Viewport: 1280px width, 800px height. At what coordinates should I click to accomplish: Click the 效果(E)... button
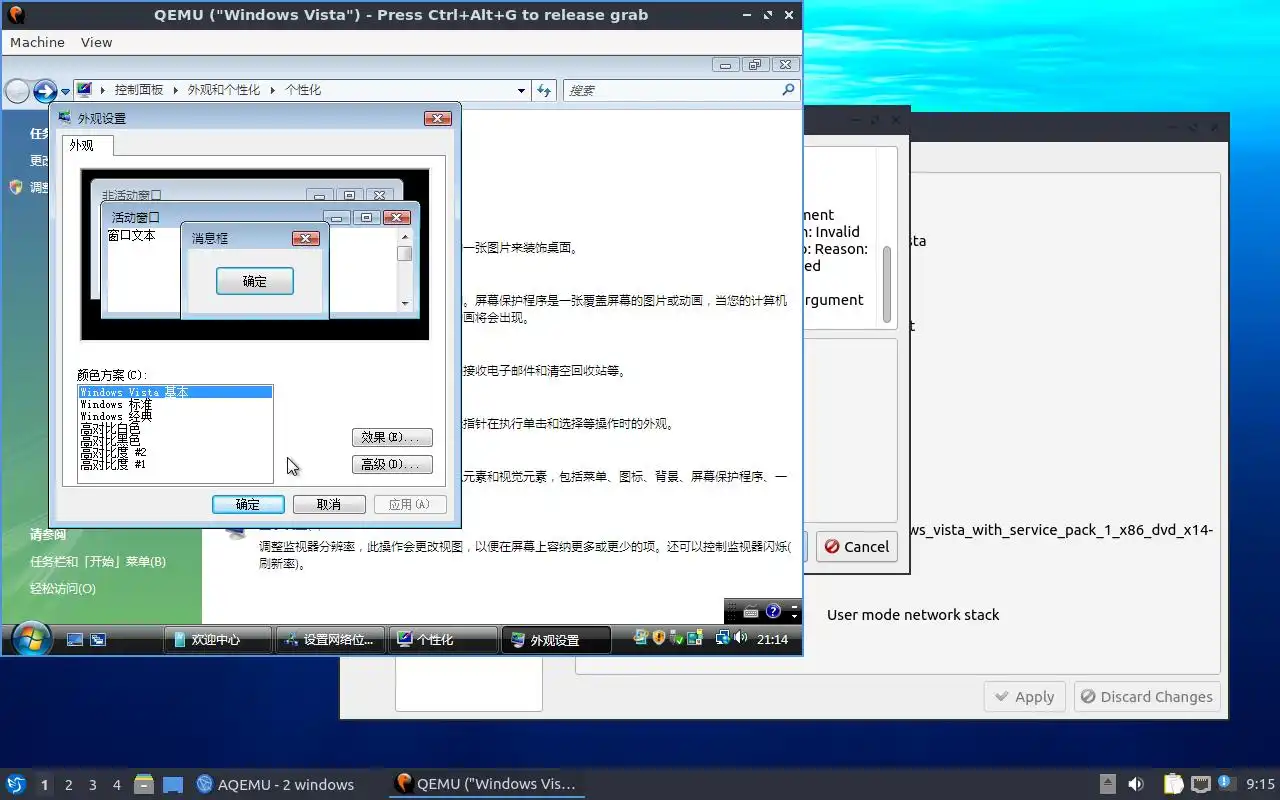click(x=392, y=437)
